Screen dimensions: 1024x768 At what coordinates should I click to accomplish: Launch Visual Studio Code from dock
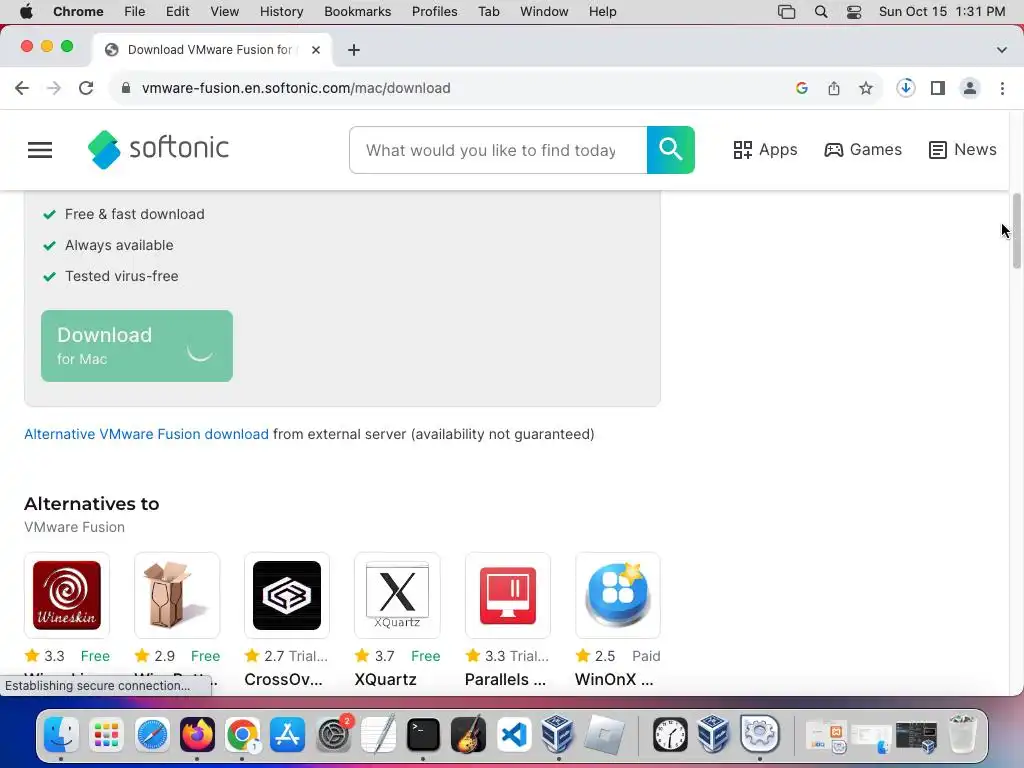[513, 734]
